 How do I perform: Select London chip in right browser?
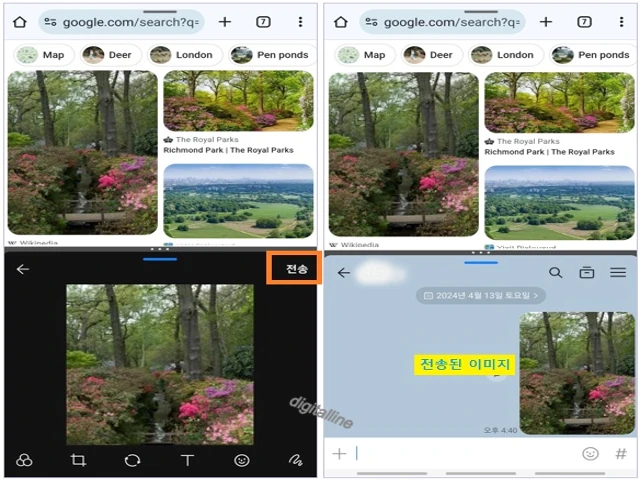coord(506,55)
